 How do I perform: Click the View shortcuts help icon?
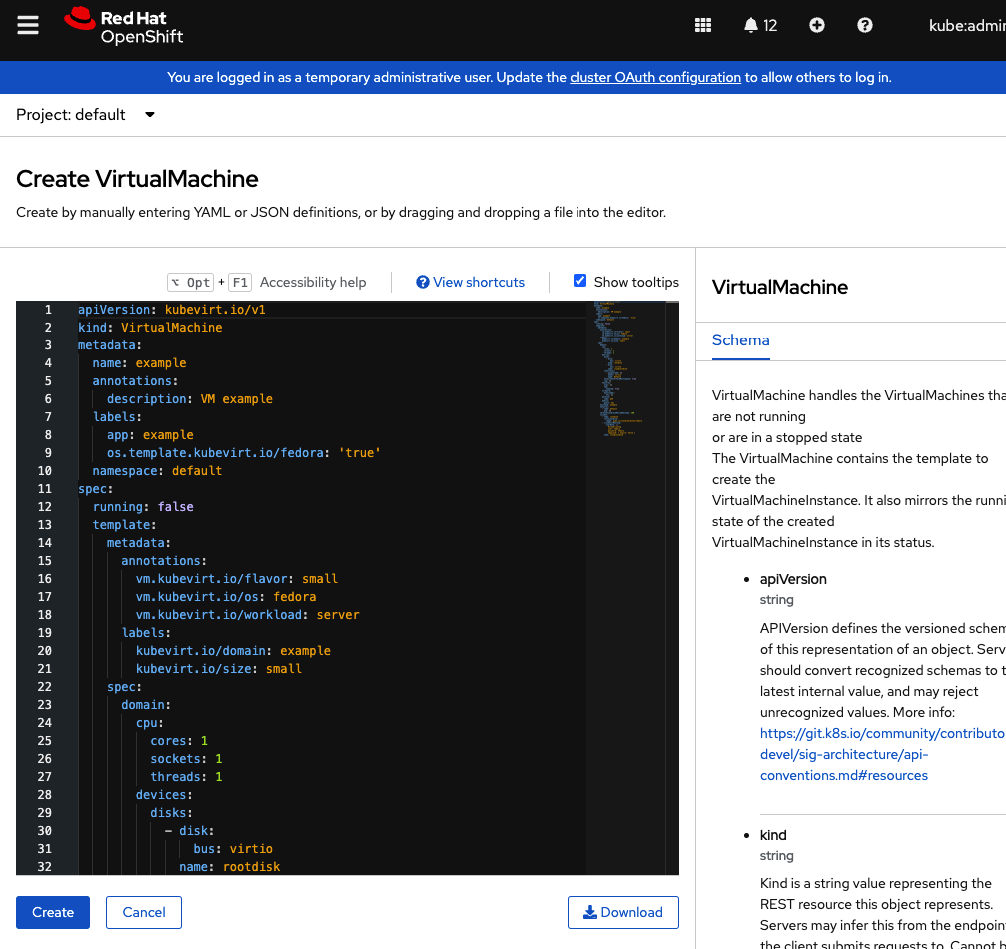tap(423, 283)
